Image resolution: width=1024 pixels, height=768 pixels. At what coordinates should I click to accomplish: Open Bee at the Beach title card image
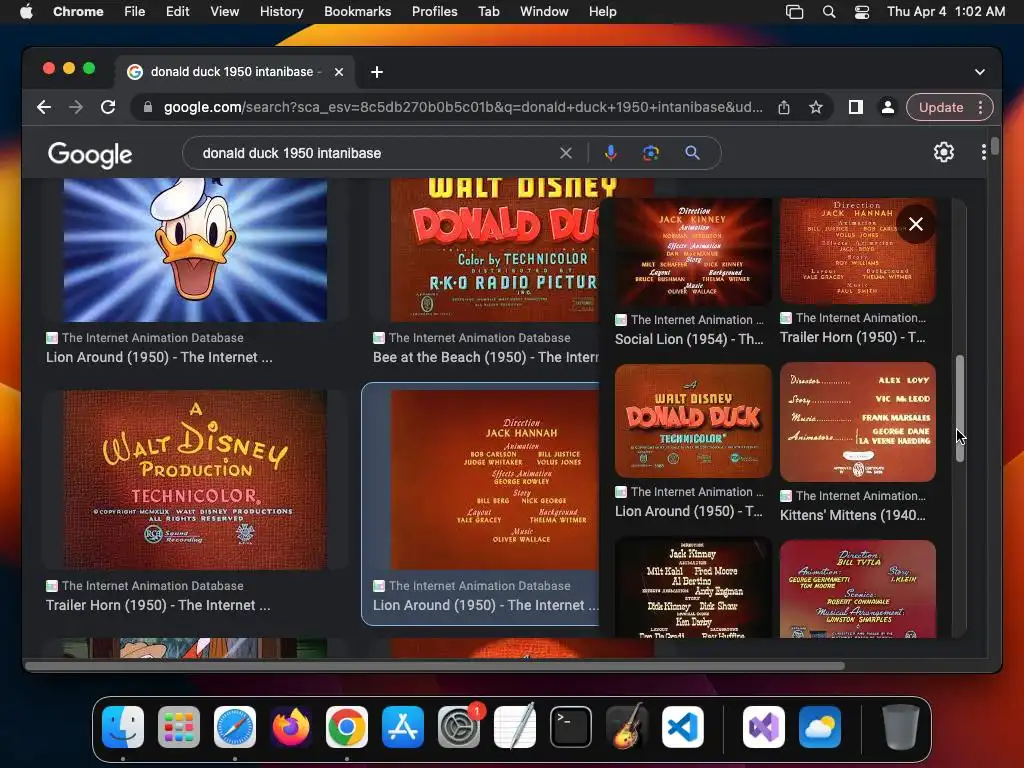(494, 250)
